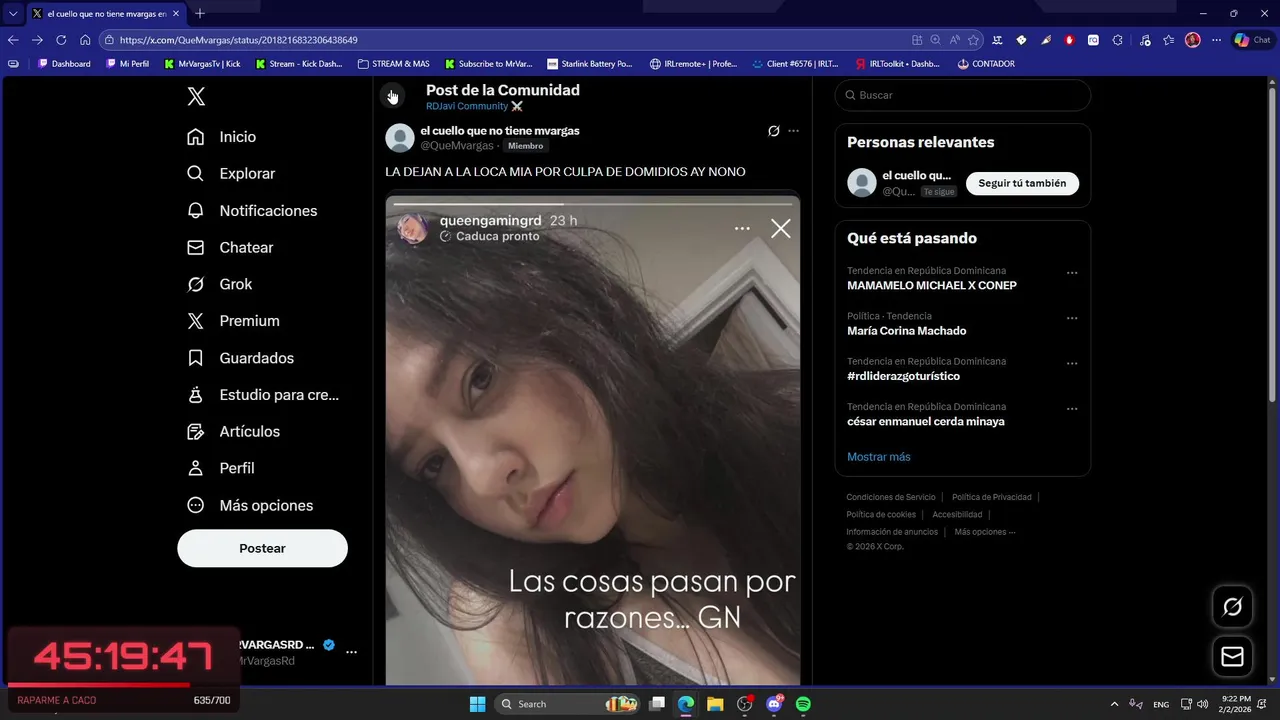Open Dashboard bookmark

[x=64, y=64]
